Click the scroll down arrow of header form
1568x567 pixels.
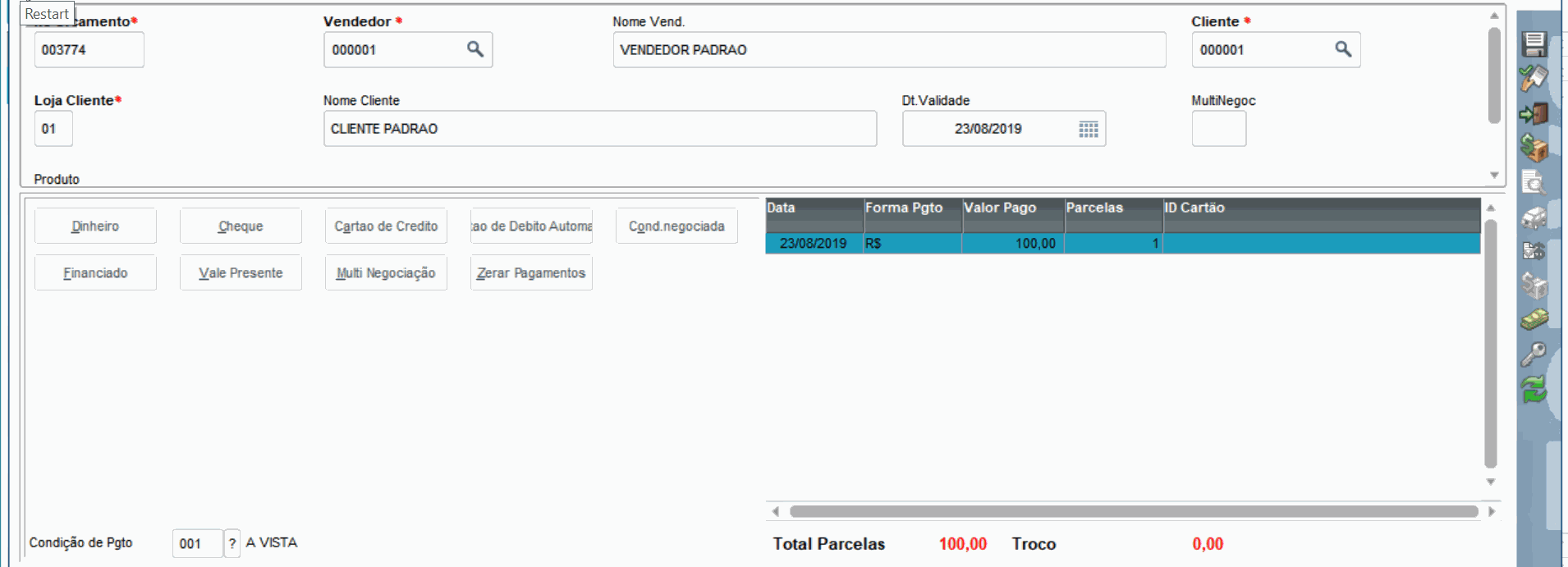1494,175
